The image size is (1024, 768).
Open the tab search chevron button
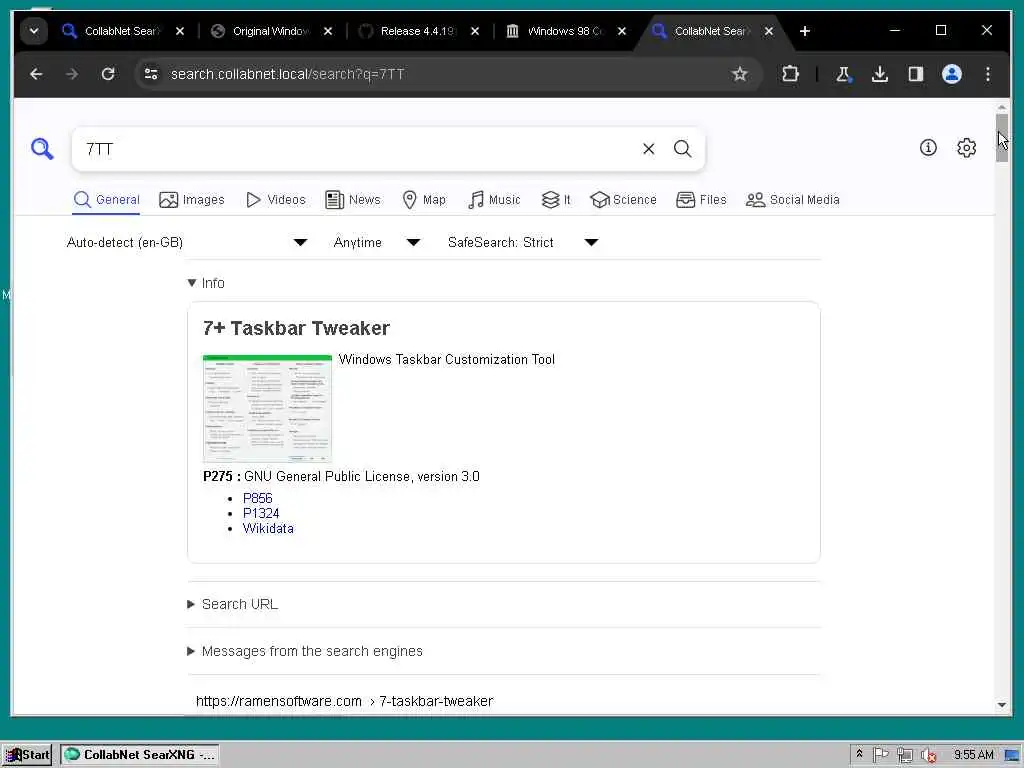(34, 31)
